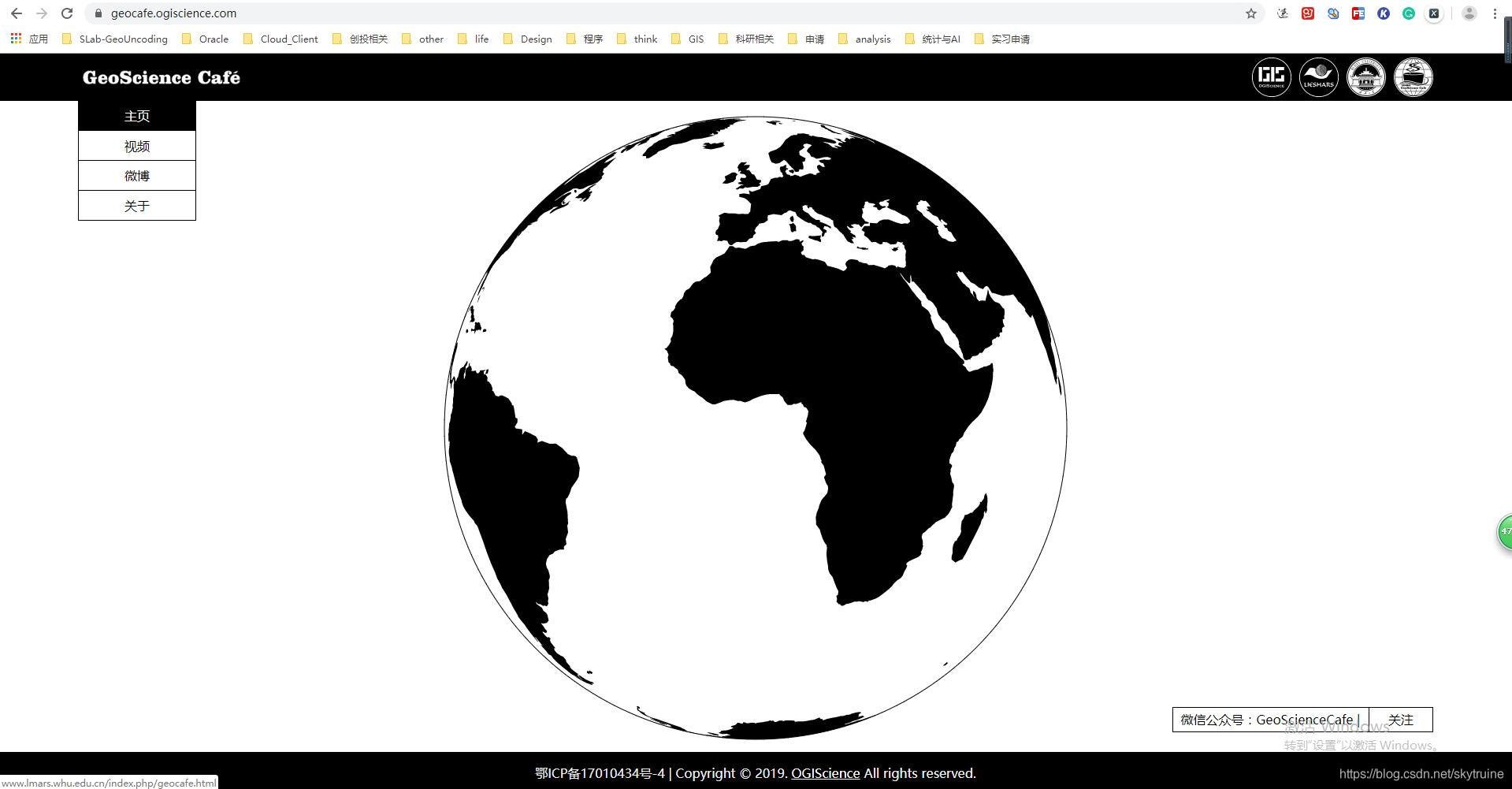
Task: Open the SLab-GeoUncoding bookmark folder
Action: click(115, 39)
